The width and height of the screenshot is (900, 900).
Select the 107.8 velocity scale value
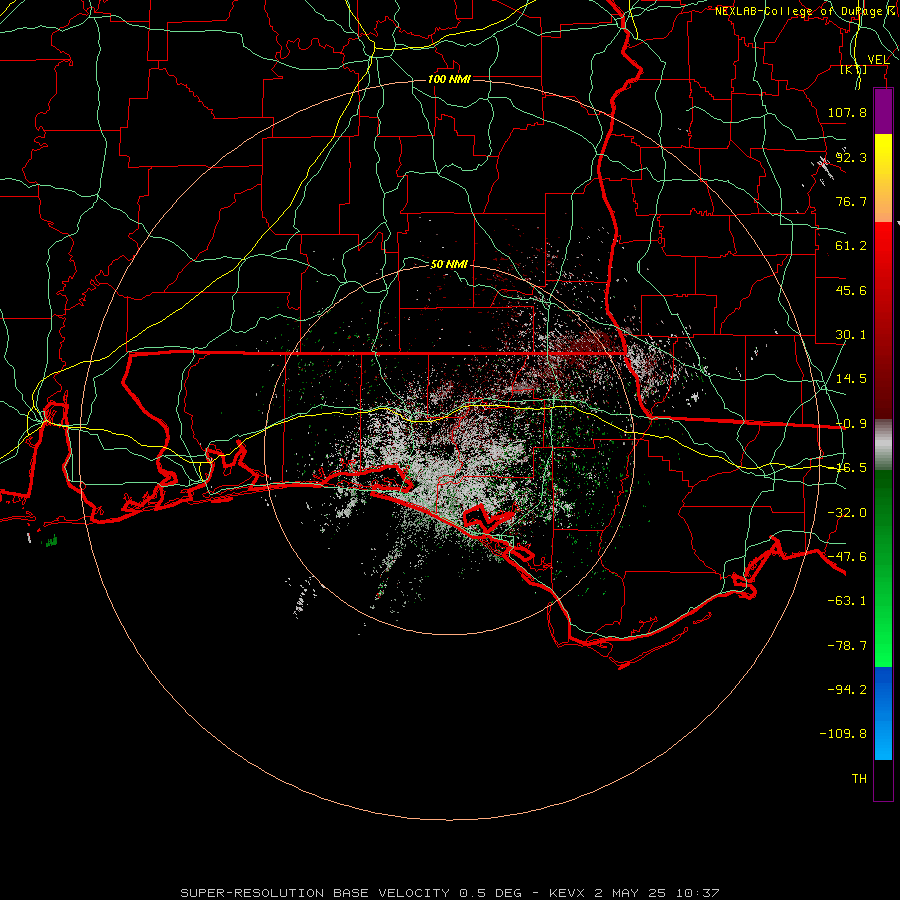pyautogui.click(x=847, y=112)
